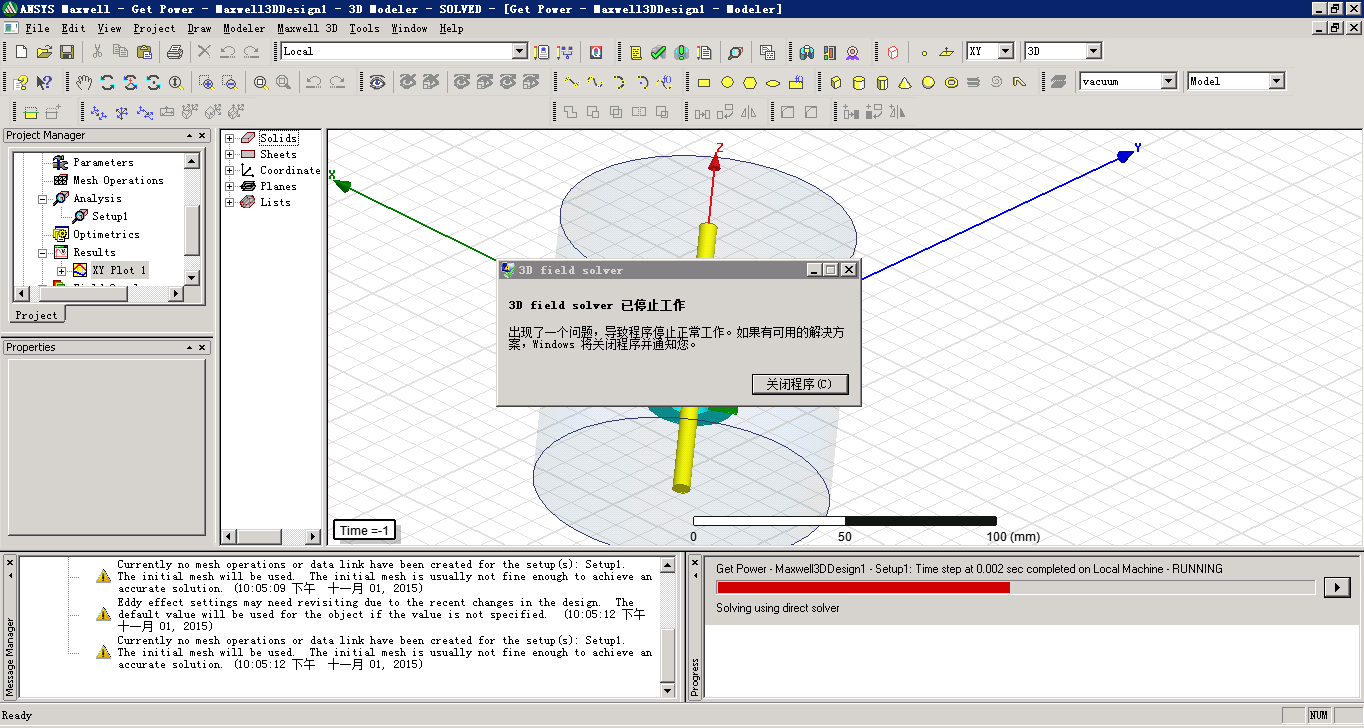
Task: Click the Zoom In magnifier icon
Action: tap(206, 82)
